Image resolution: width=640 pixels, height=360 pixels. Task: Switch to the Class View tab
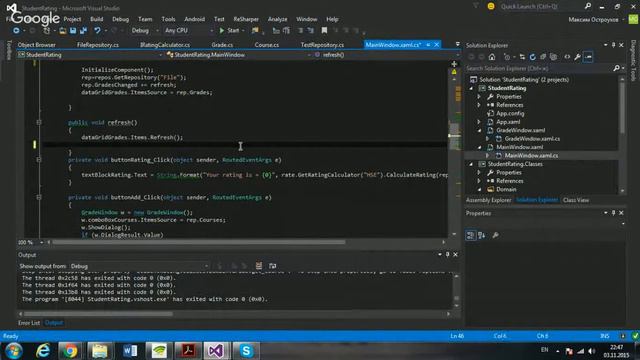[576, 200]
